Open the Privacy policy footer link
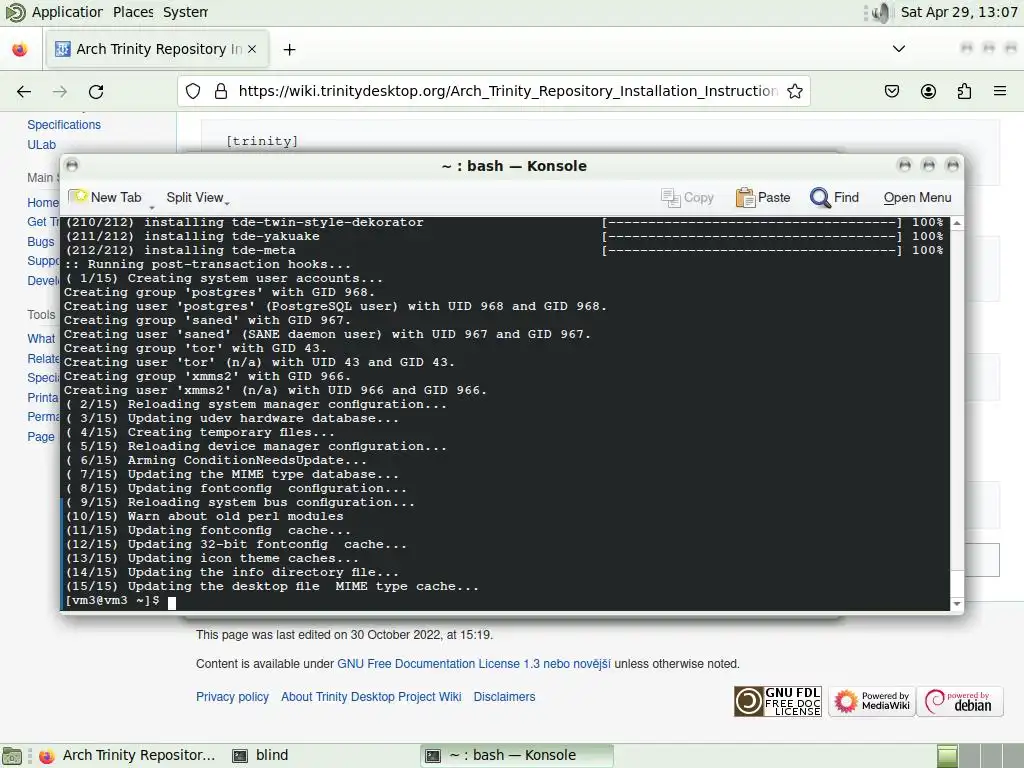 [232, 697]
